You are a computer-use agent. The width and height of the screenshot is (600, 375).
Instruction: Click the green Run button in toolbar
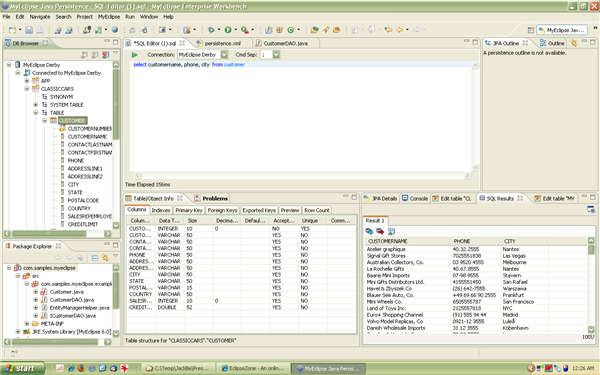tap(228, 30)
